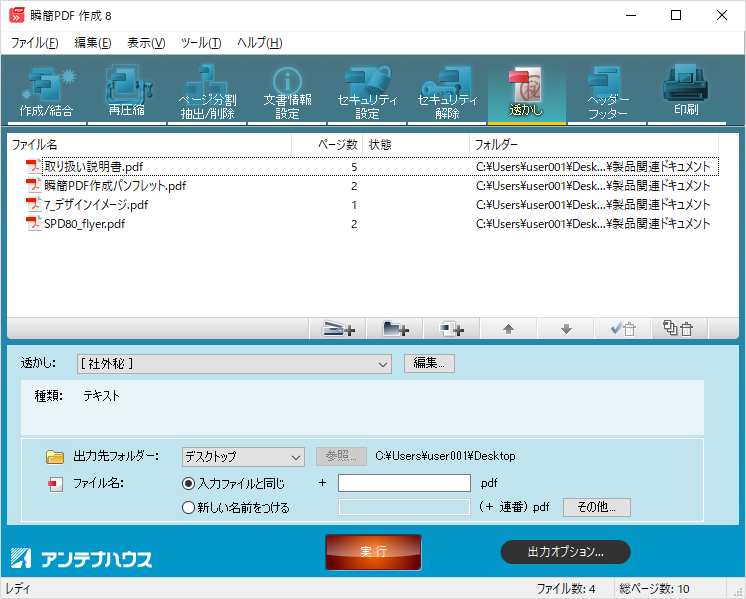
Task: Select file 取り扱い説明書.pdf
Action: (93, 167)
